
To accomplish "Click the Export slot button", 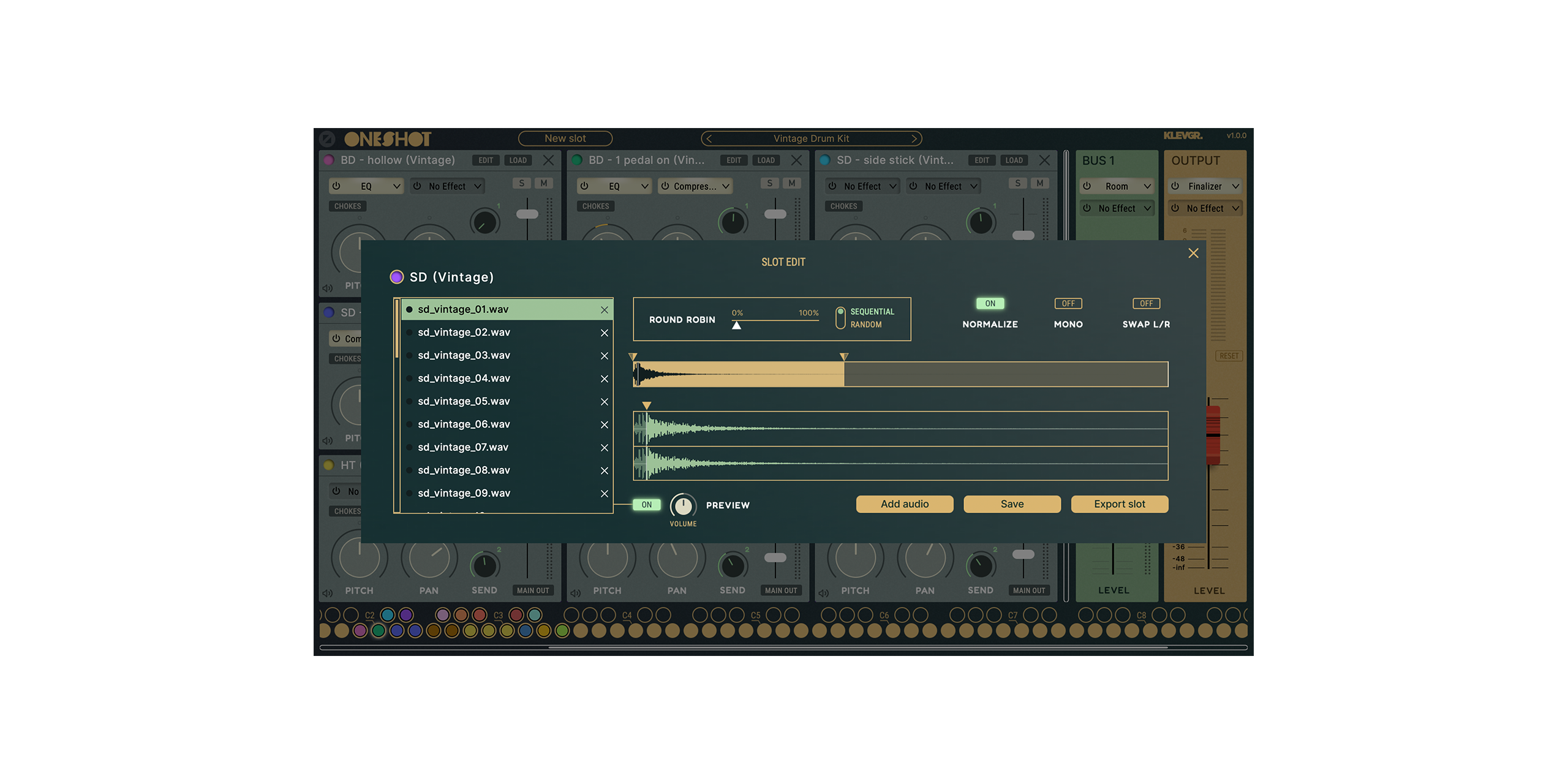I will 1119,504.
